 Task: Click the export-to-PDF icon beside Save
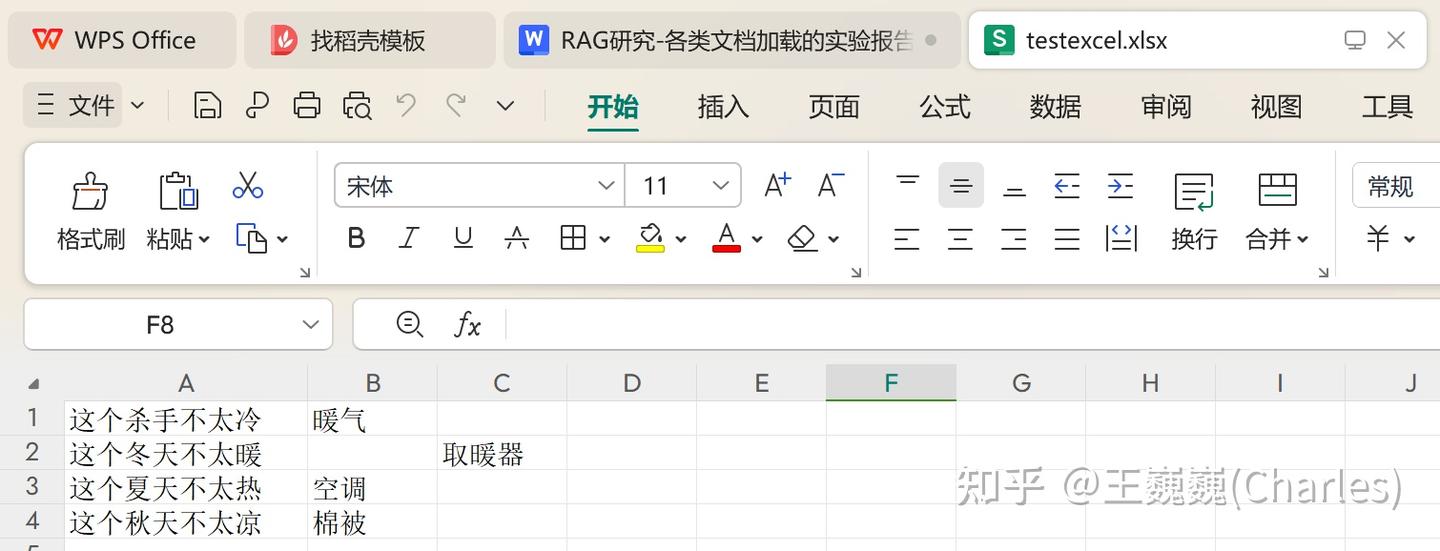pos(257,105)
